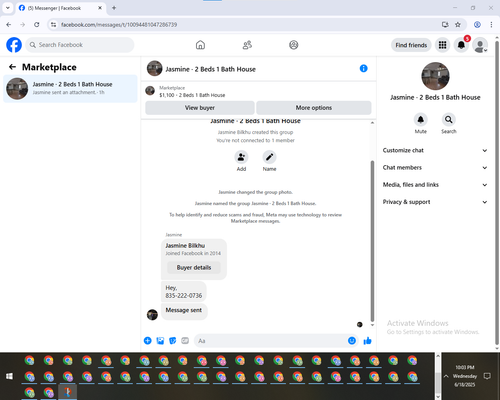Expand Media, files and links section
The width and height of the screenshot is (500, 400).
(435, 185)
